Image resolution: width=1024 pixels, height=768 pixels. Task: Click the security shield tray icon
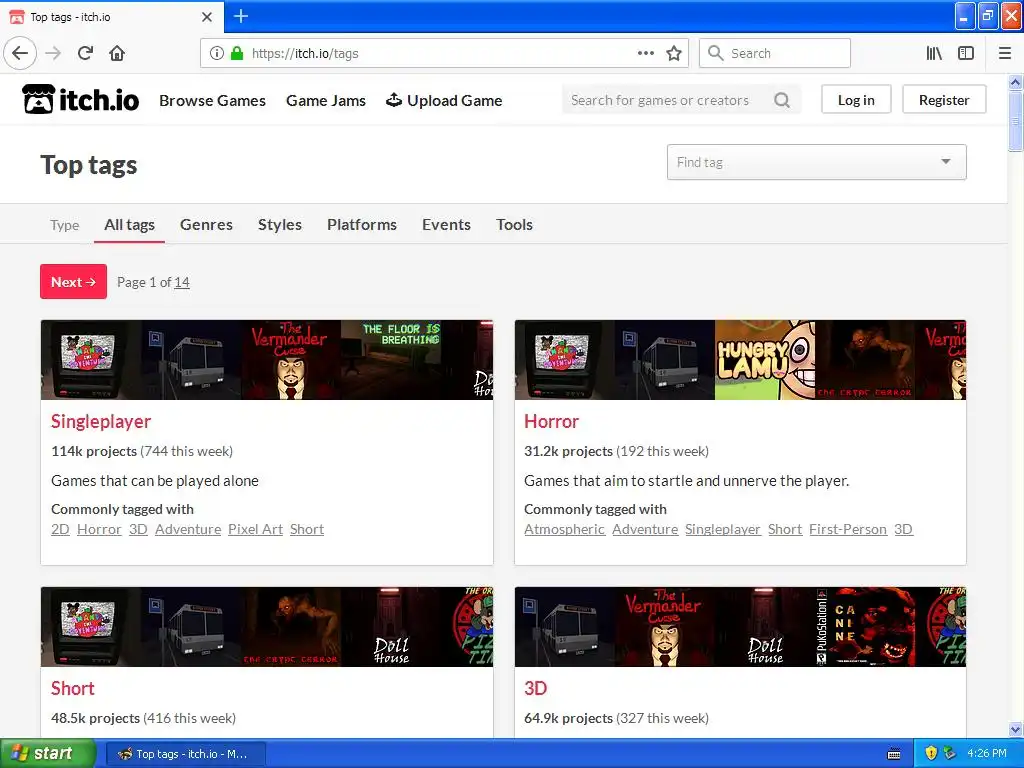(x=931, y=753)
